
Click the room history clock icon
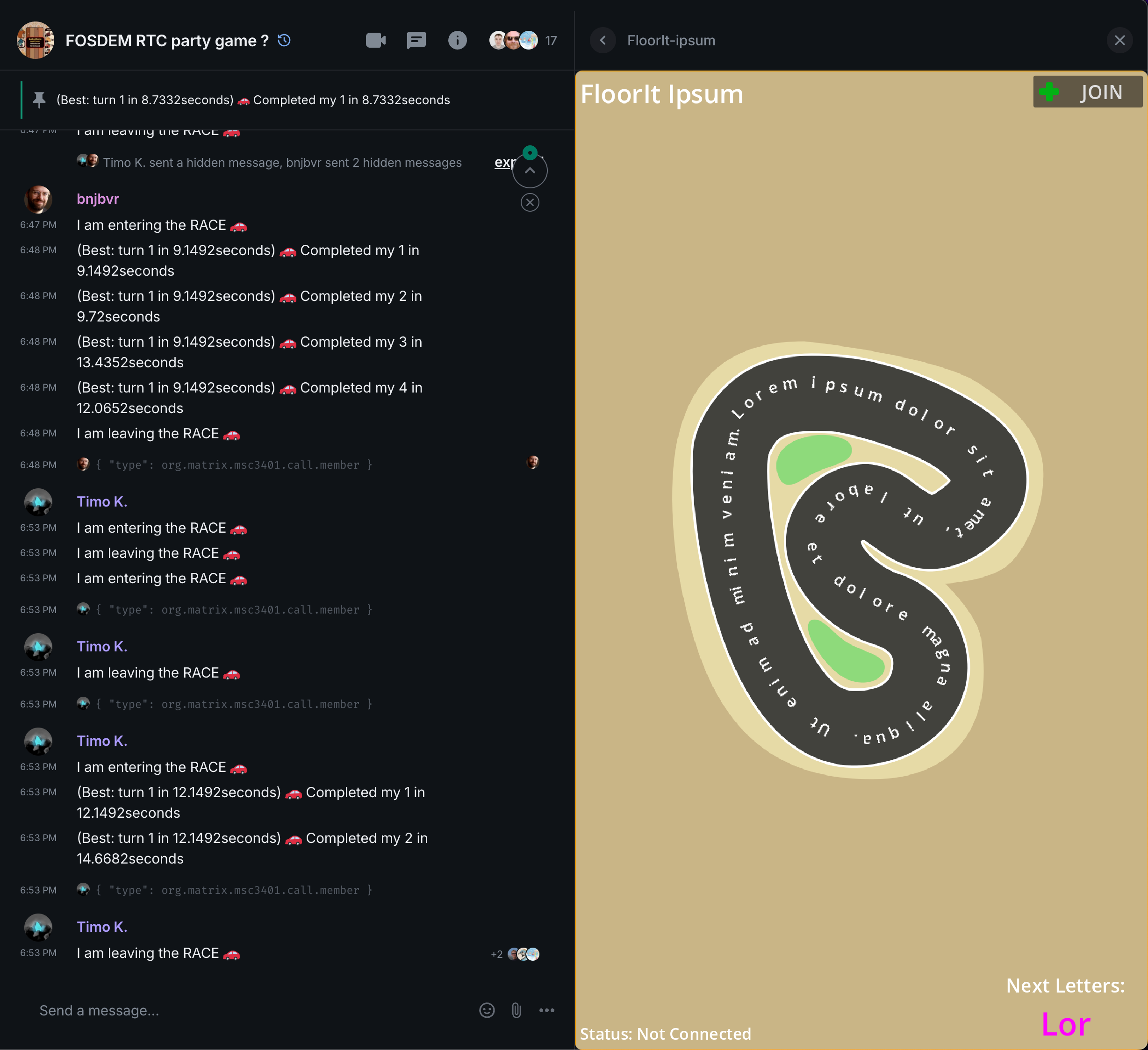tap(285, 41)
